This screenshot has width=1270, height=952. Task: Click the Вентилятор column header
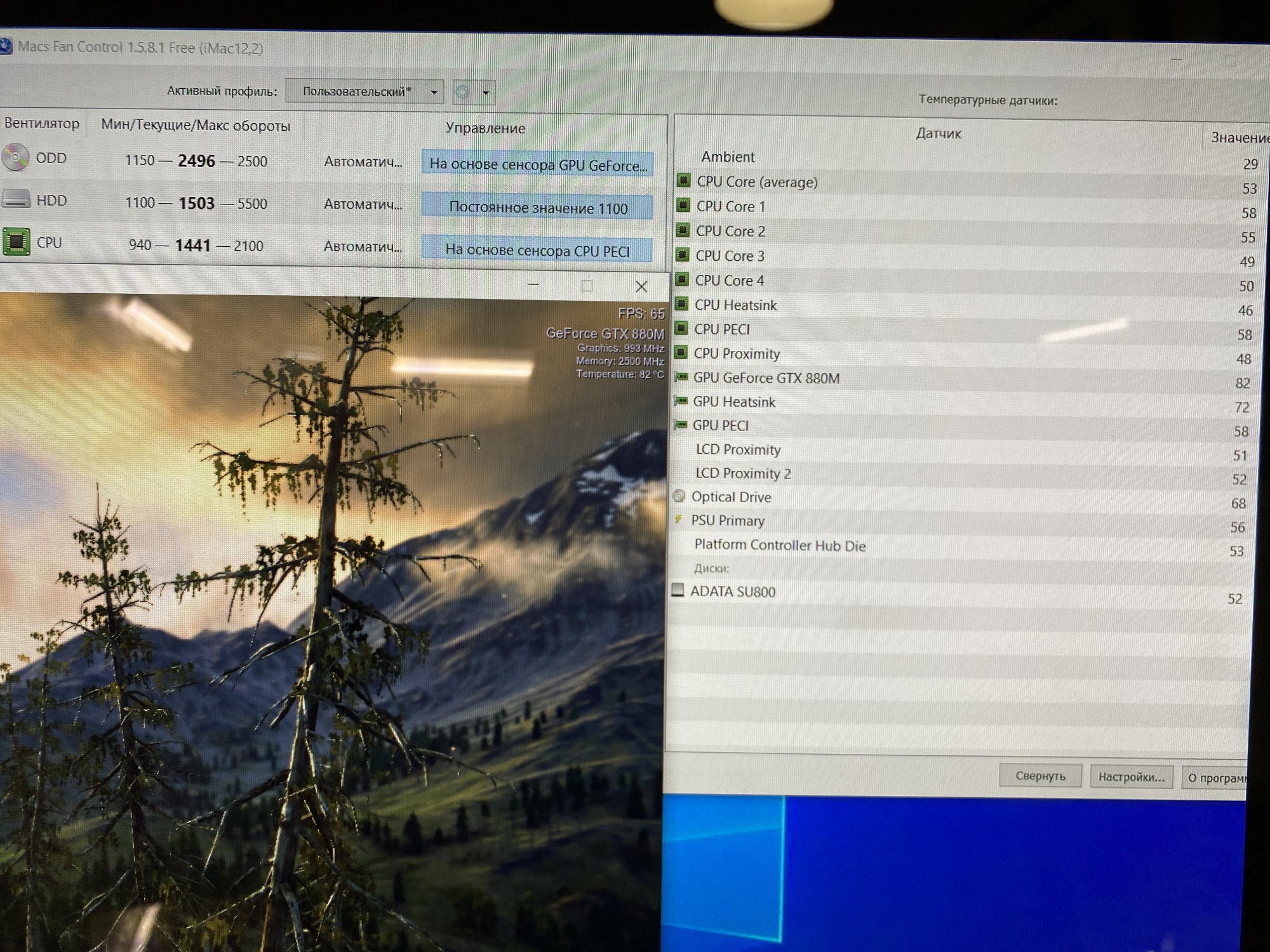pyautogui.click(x=42, y=123)
